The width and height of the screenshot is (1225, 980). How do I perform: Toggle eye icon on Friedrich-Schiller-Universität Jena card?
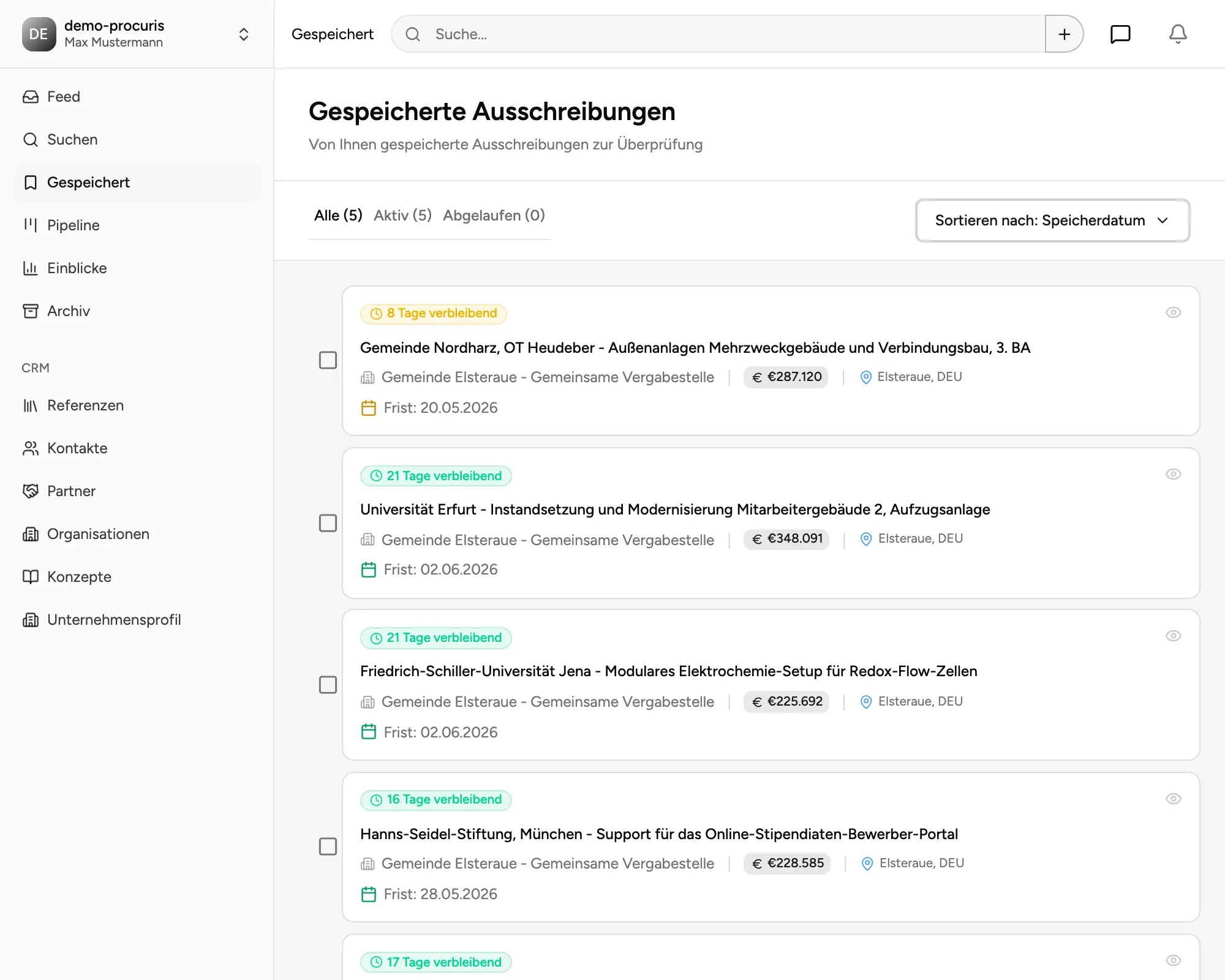pyautogui.click(x=1174, y=636)
